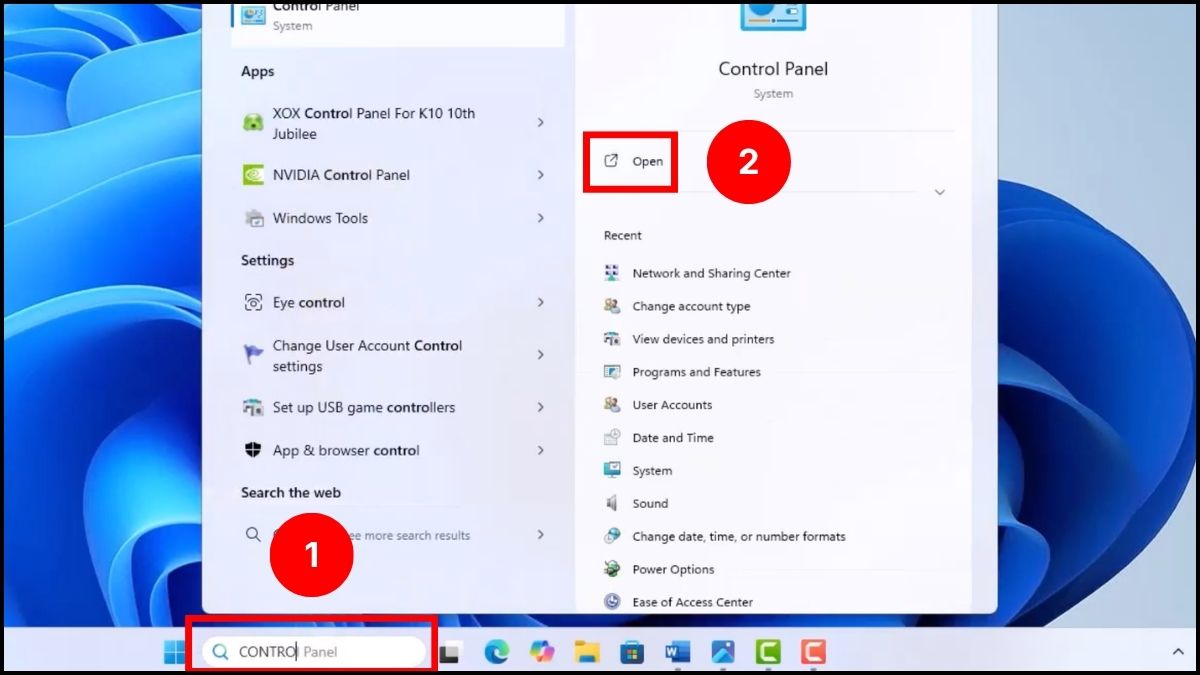Click Date and Time text in Recent
This screenshot has width=1200, height=675.
[673, 438]
